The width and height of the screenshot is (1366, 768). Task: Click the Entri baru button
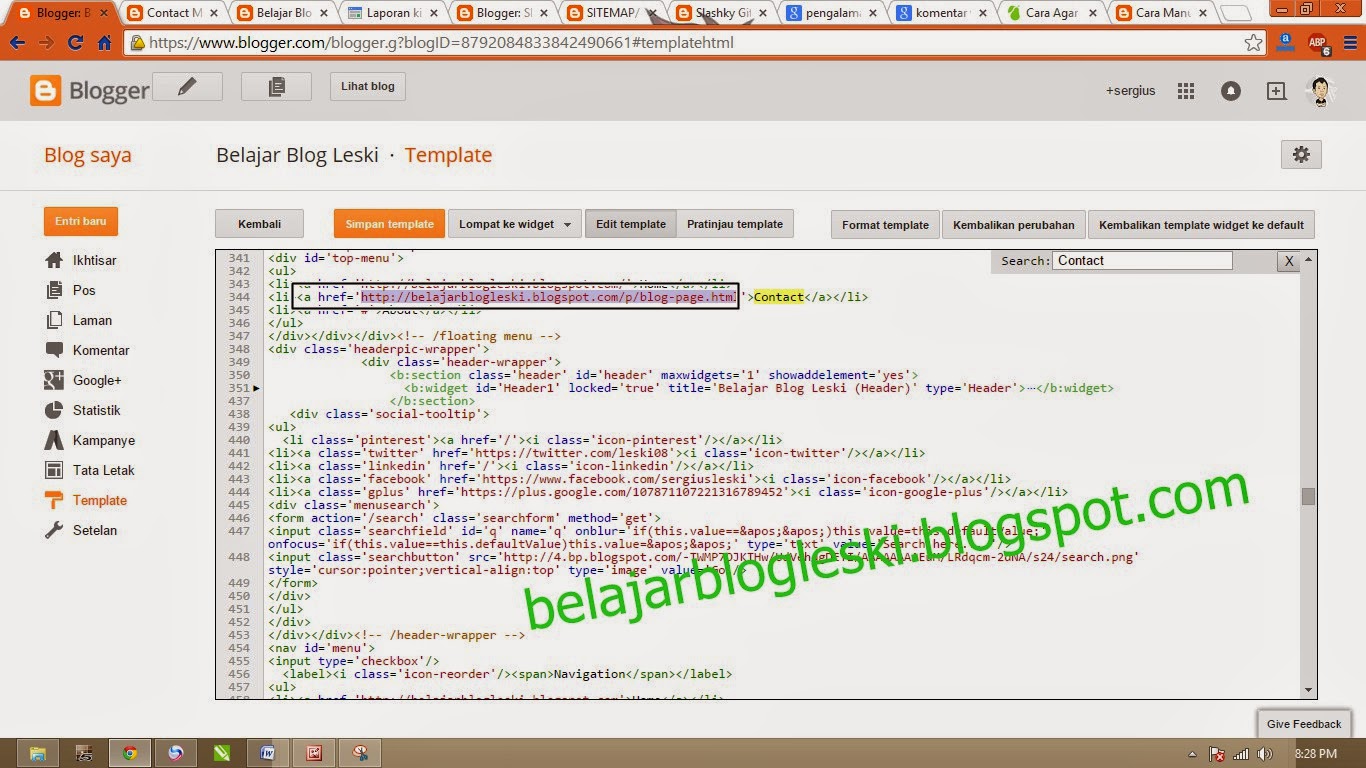[x=81, y=221]
